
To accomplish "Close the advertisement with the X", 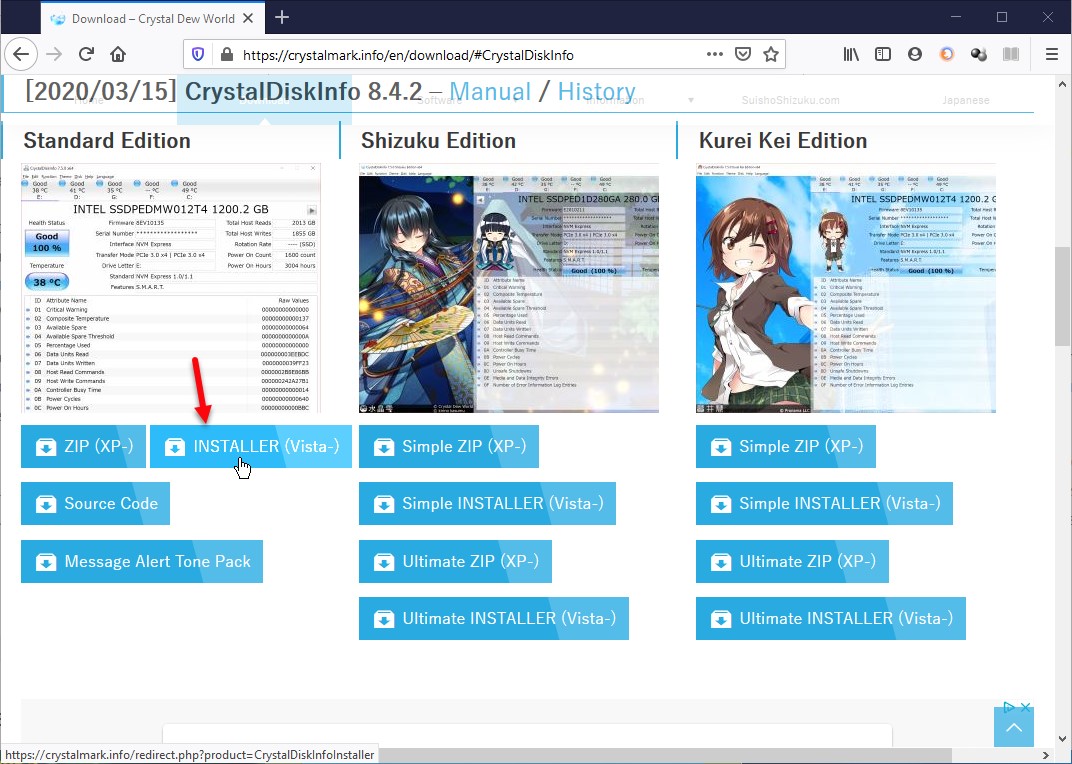I will [1026, 707].
